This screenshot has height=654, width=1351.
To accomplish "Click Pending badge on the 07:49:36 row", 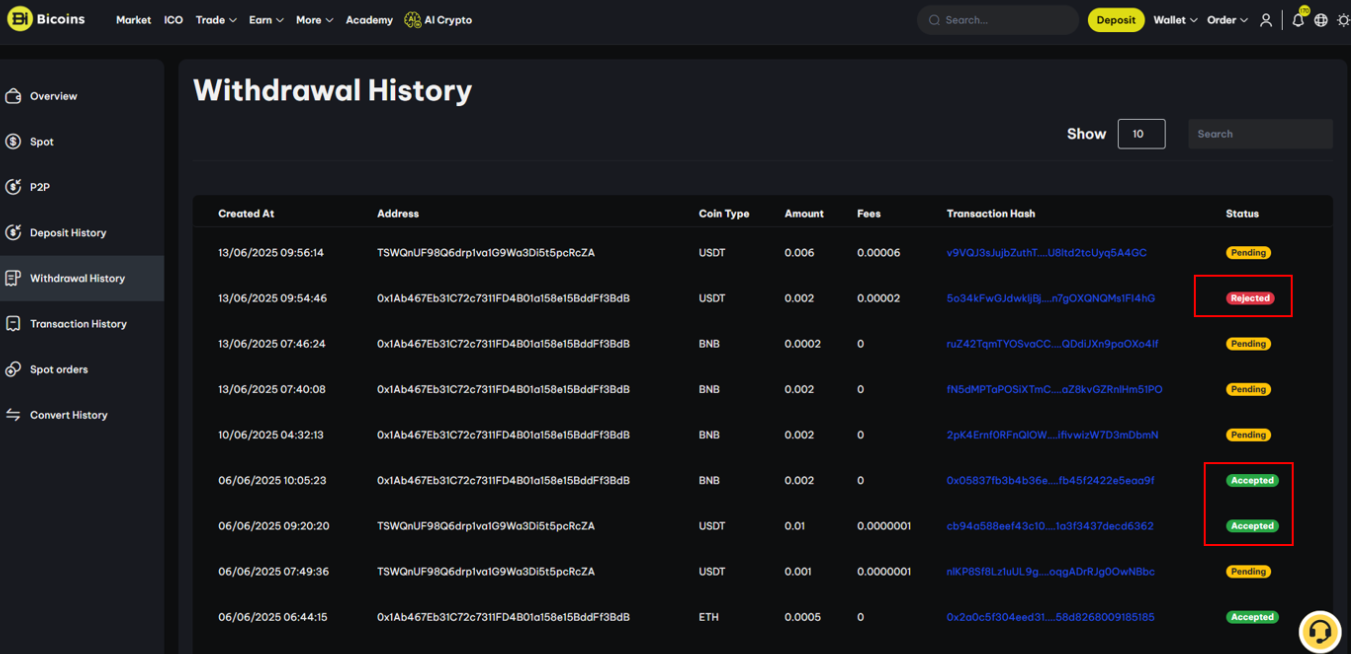I will tap(1248, 572).
